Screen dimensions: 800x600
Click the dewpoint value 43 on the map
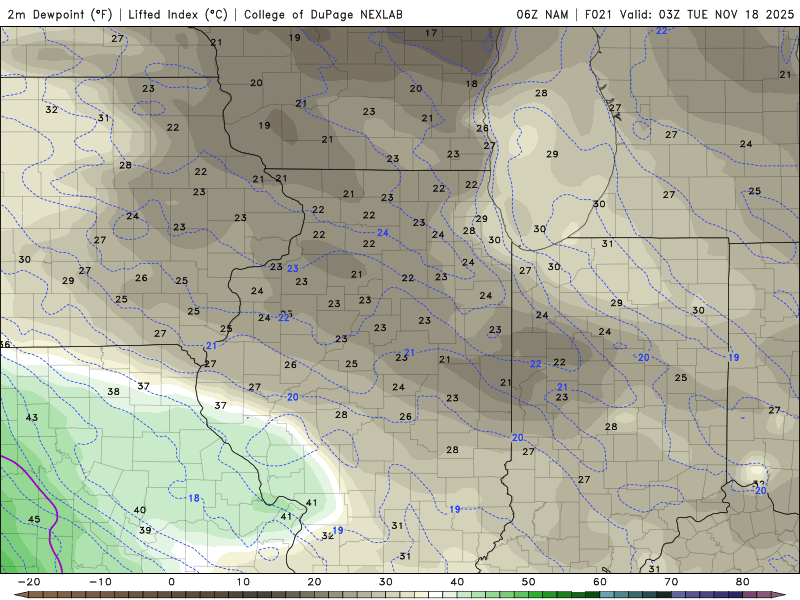(32, 417)
